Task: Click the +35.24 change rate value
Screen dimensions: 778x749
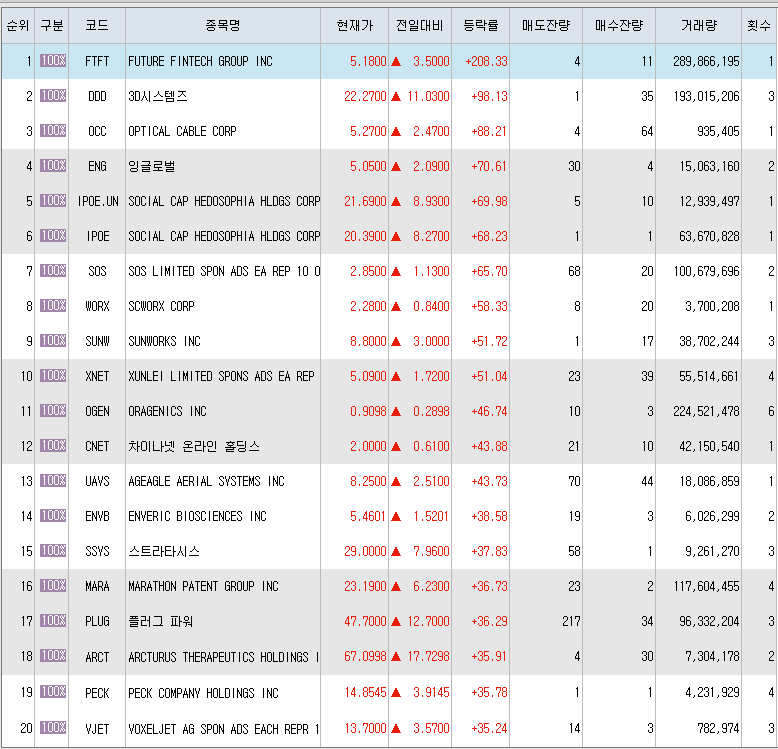Action: [489, 729]
